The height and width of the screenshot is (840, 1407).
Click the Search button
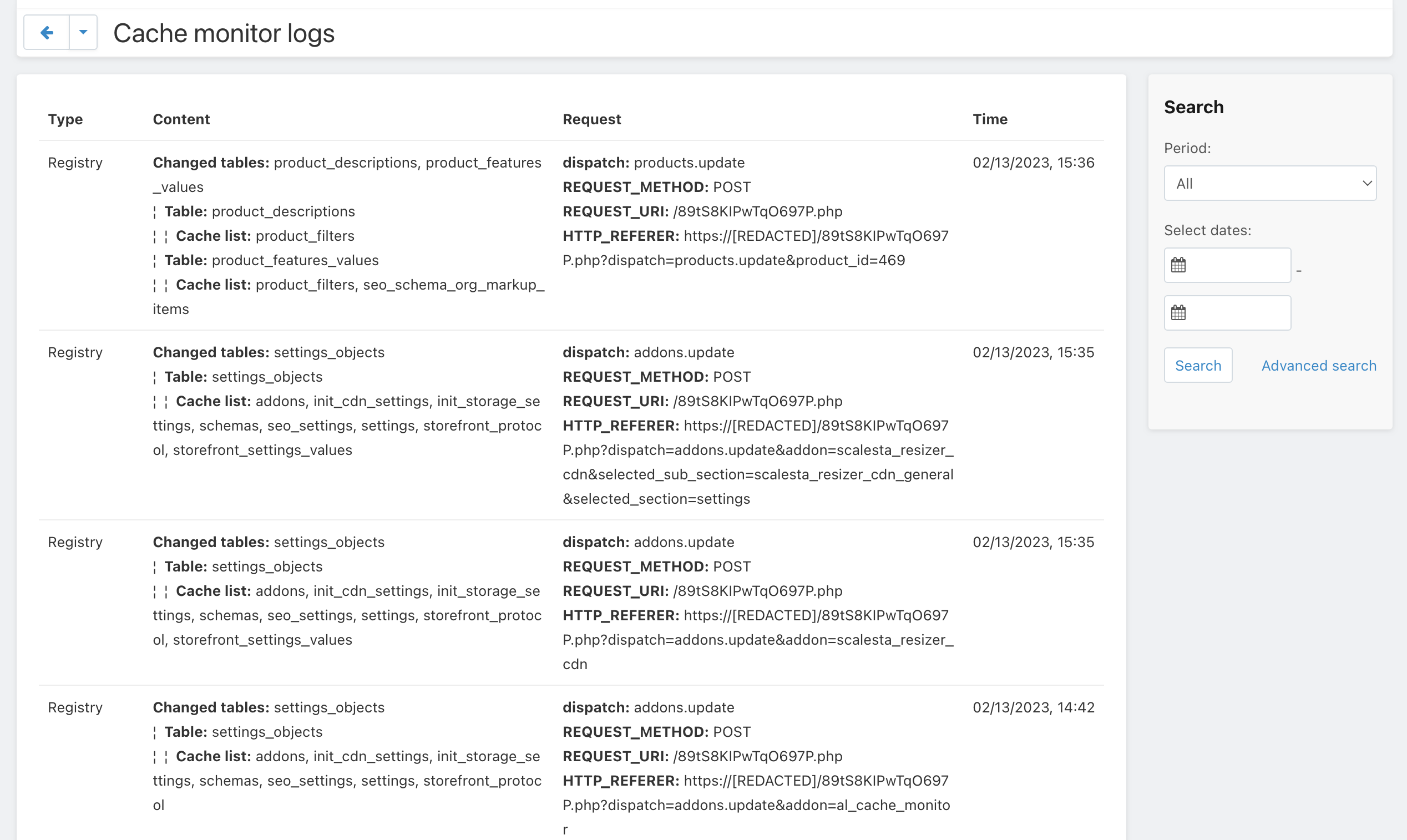[1198, 365]
